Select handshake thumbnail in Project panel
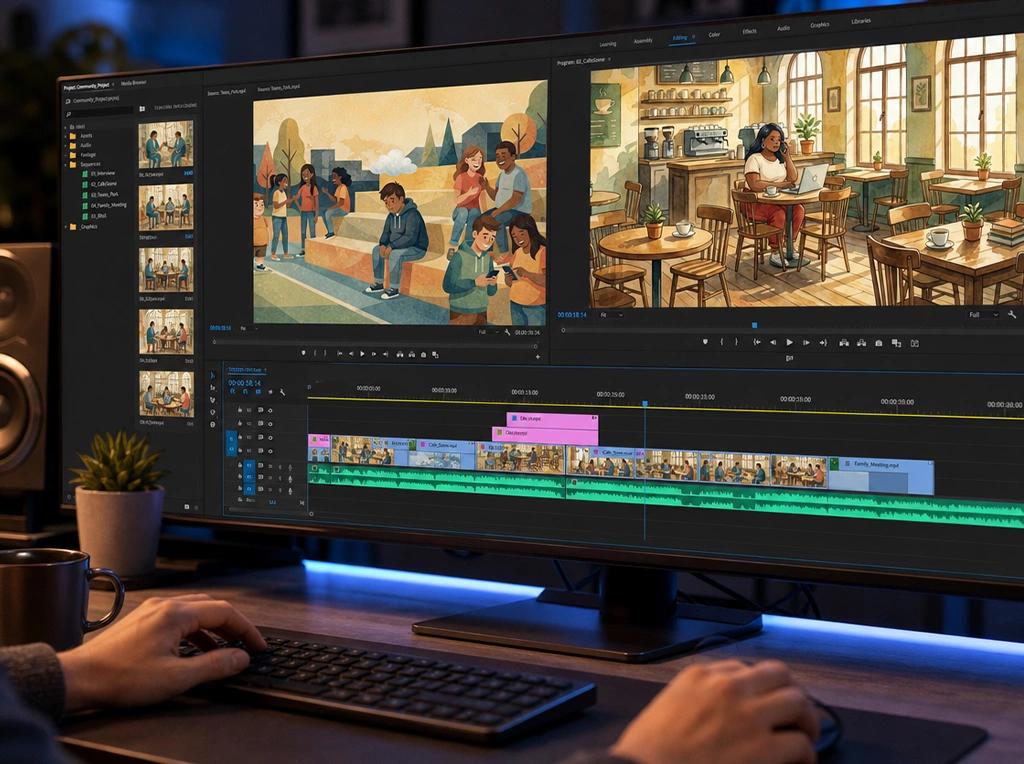The width and height of the screenshot is (1024, 764). coord(165,145)
